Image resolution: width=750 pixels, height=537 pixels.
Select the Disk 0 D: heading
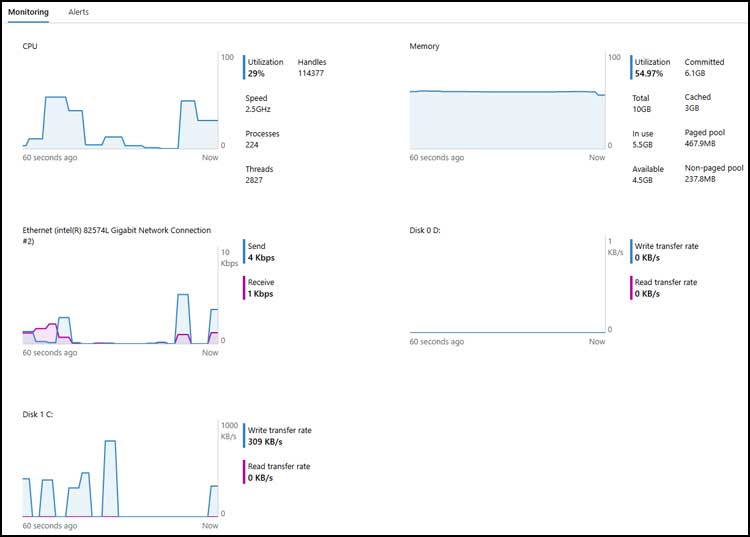coord(425,230)
